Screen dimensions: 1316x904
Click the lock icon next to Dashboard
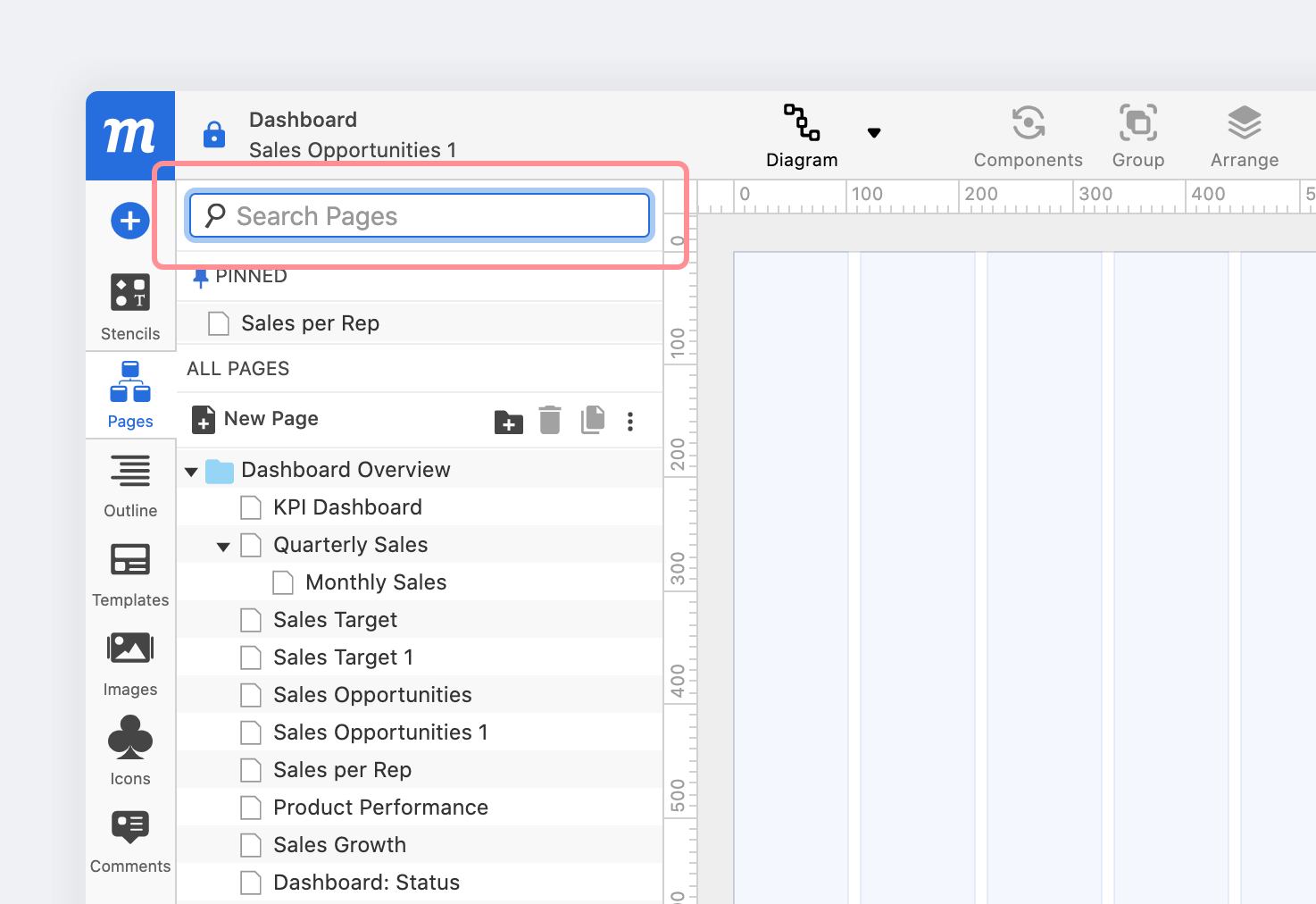point(214,134)
